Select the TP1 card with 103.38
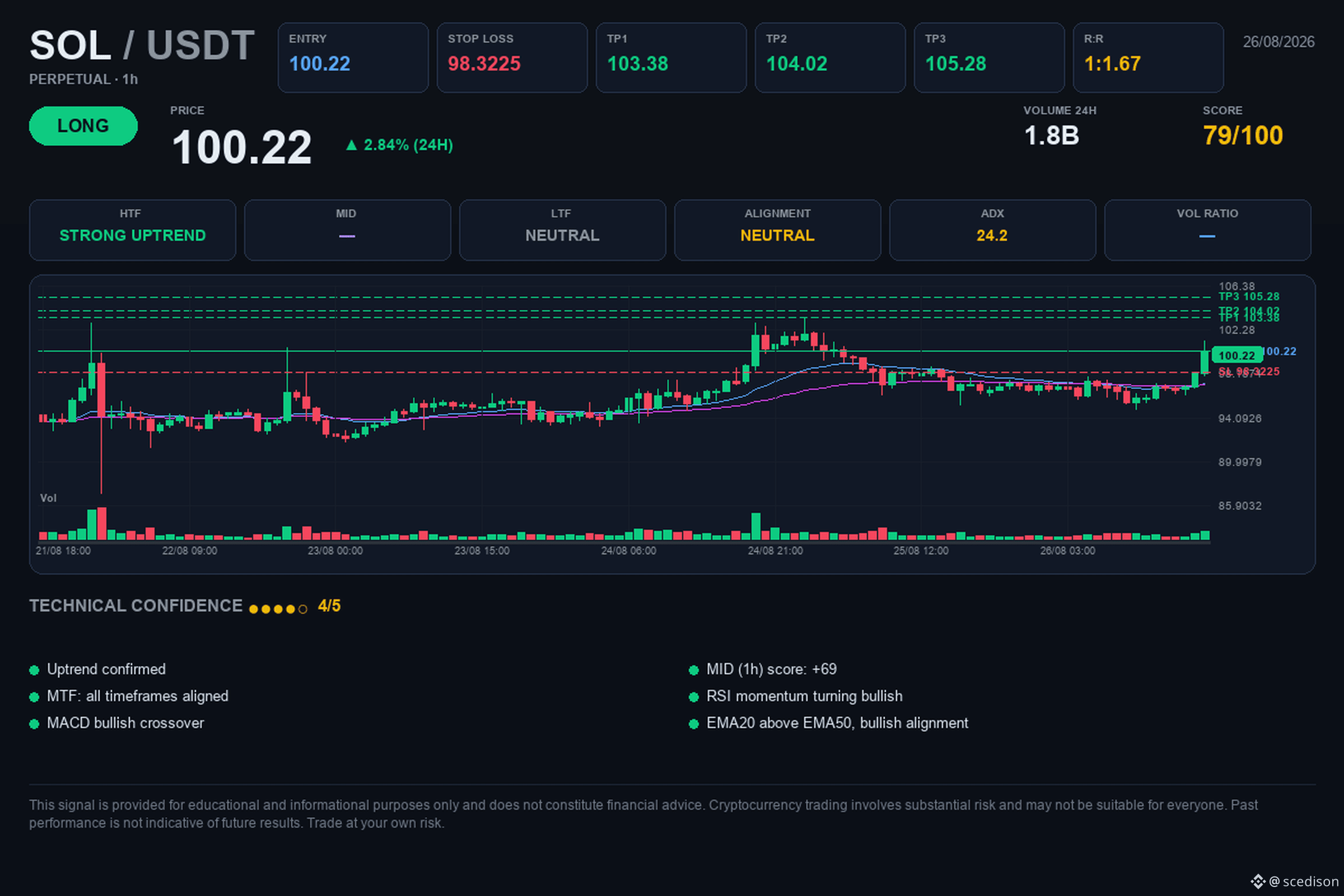The height and width of the screenshot is (896, 1344). 671,58
